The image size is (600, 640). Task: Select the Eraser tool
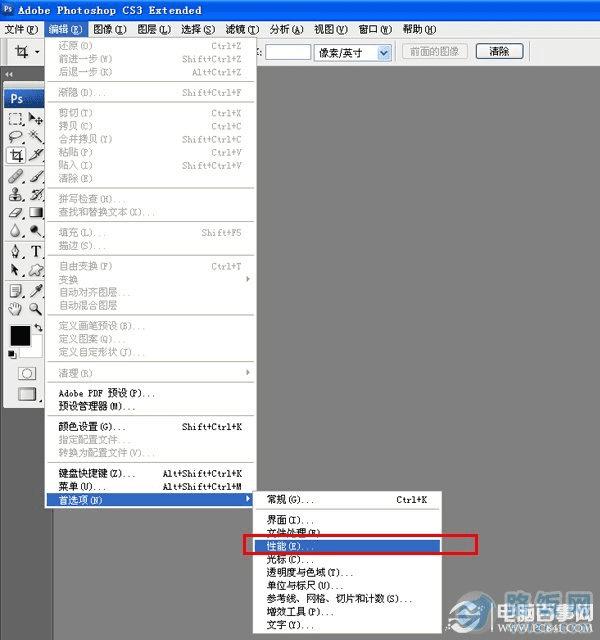coord(16,213)
